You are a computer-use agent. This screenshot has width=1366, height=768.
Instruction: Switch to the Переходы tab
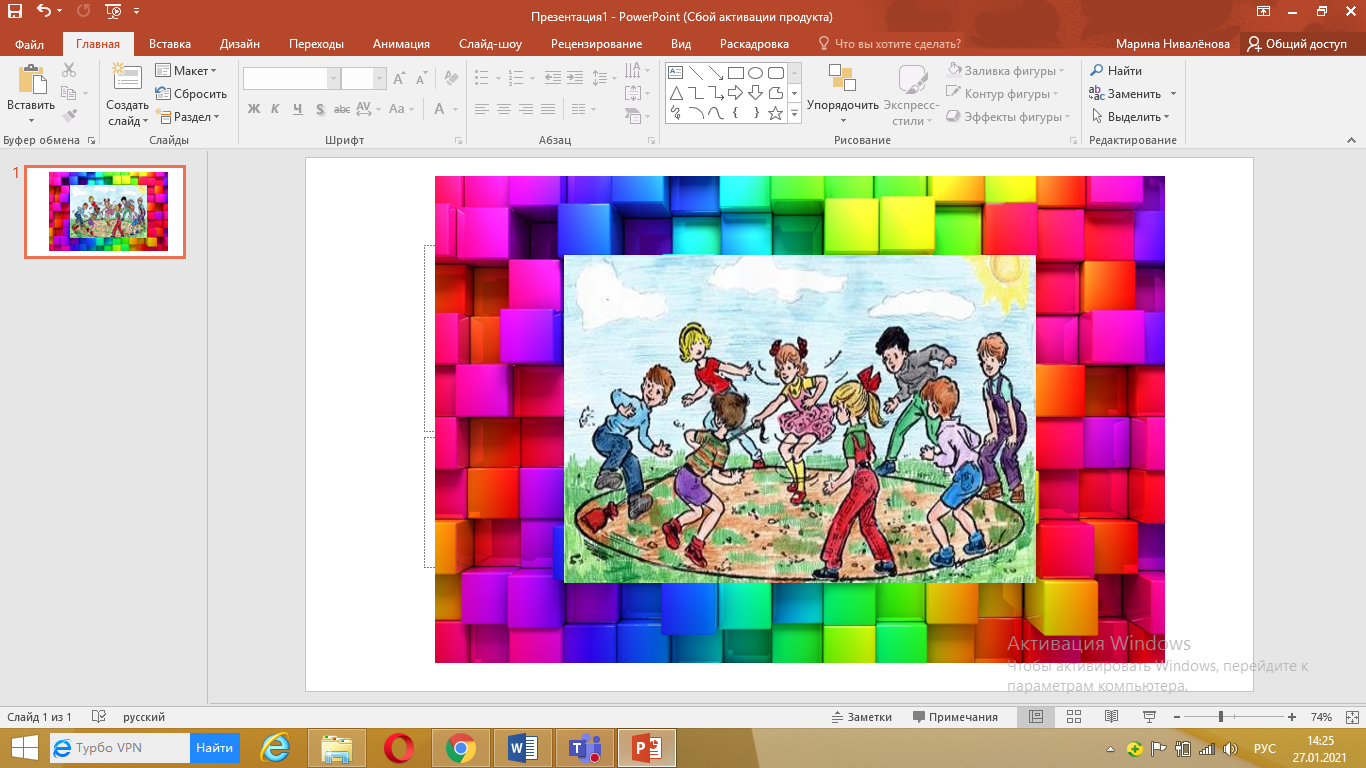click(x=316, y=44)
